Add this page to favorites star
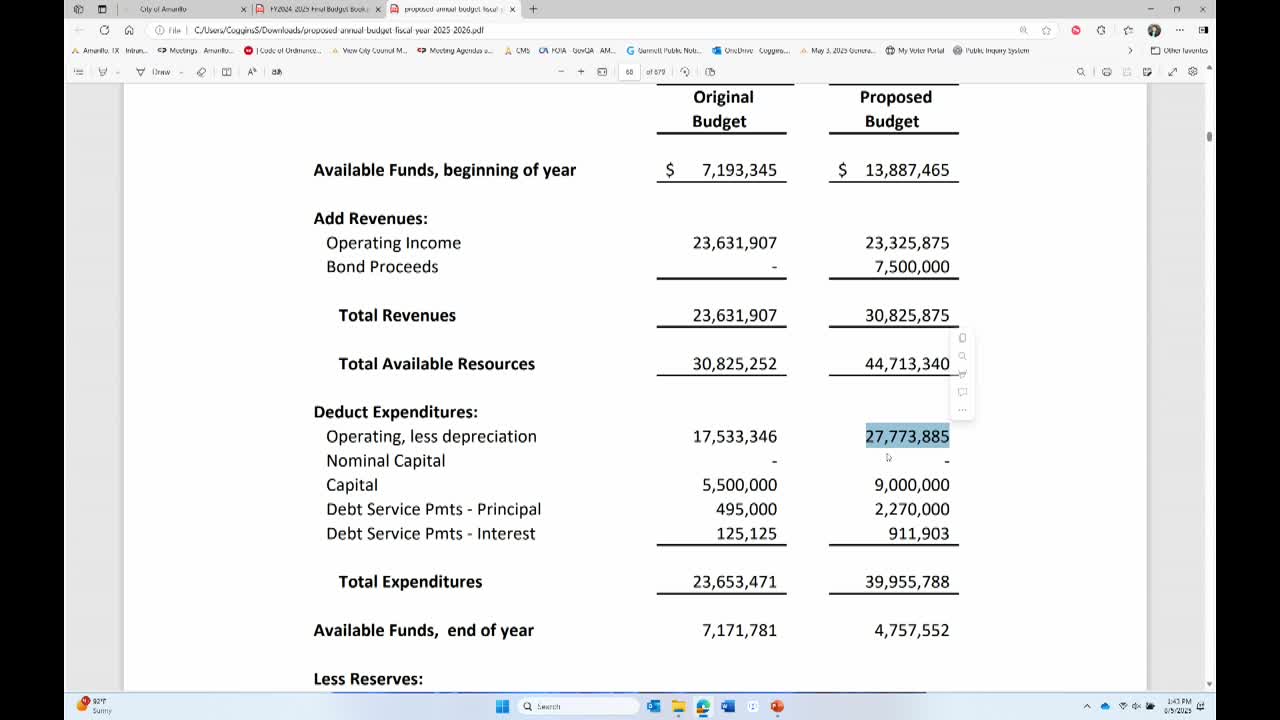 click(1046, 30)
